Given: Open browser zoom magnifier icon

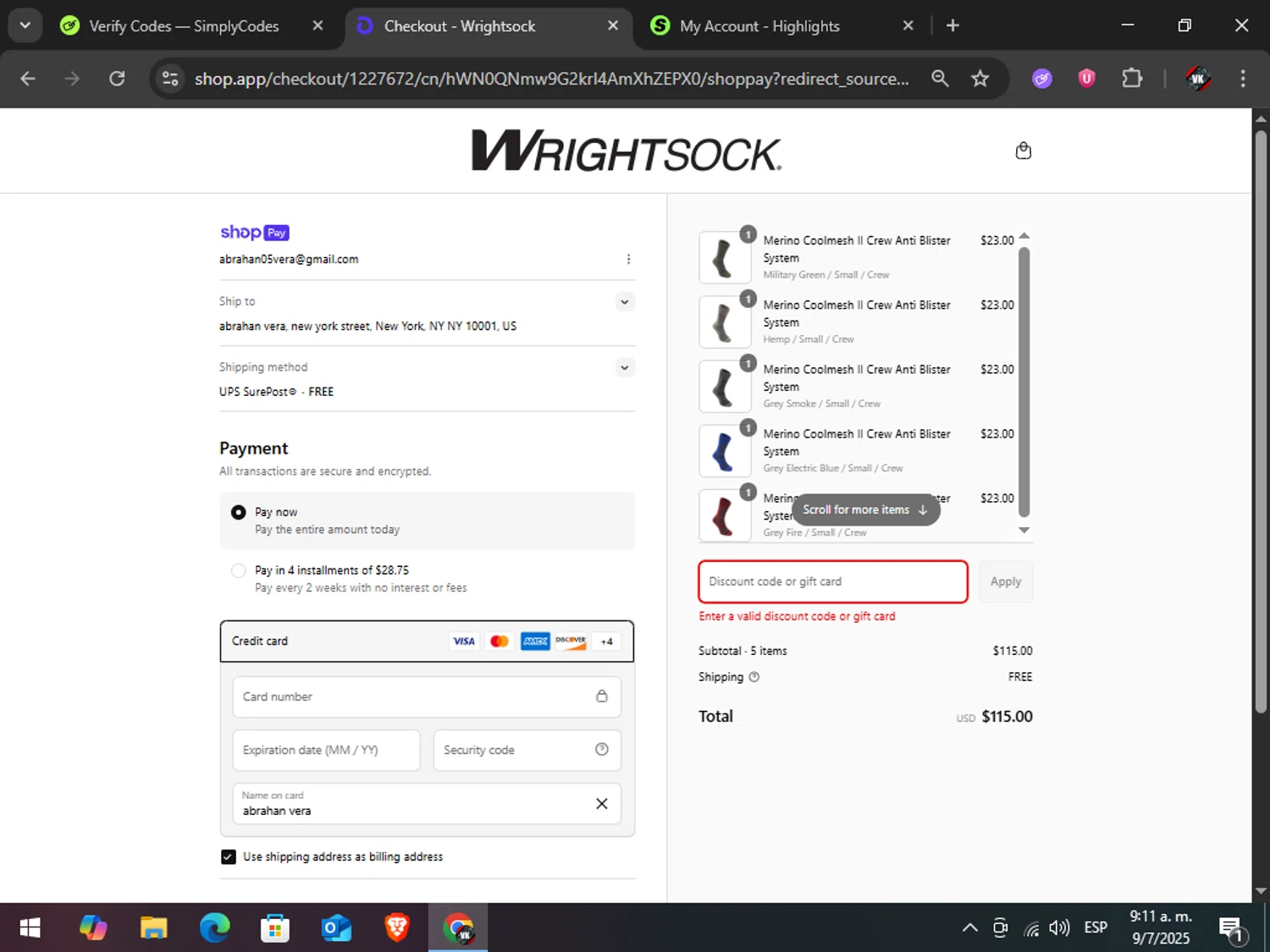Looking at the screenshot, I should coord(940,79).
